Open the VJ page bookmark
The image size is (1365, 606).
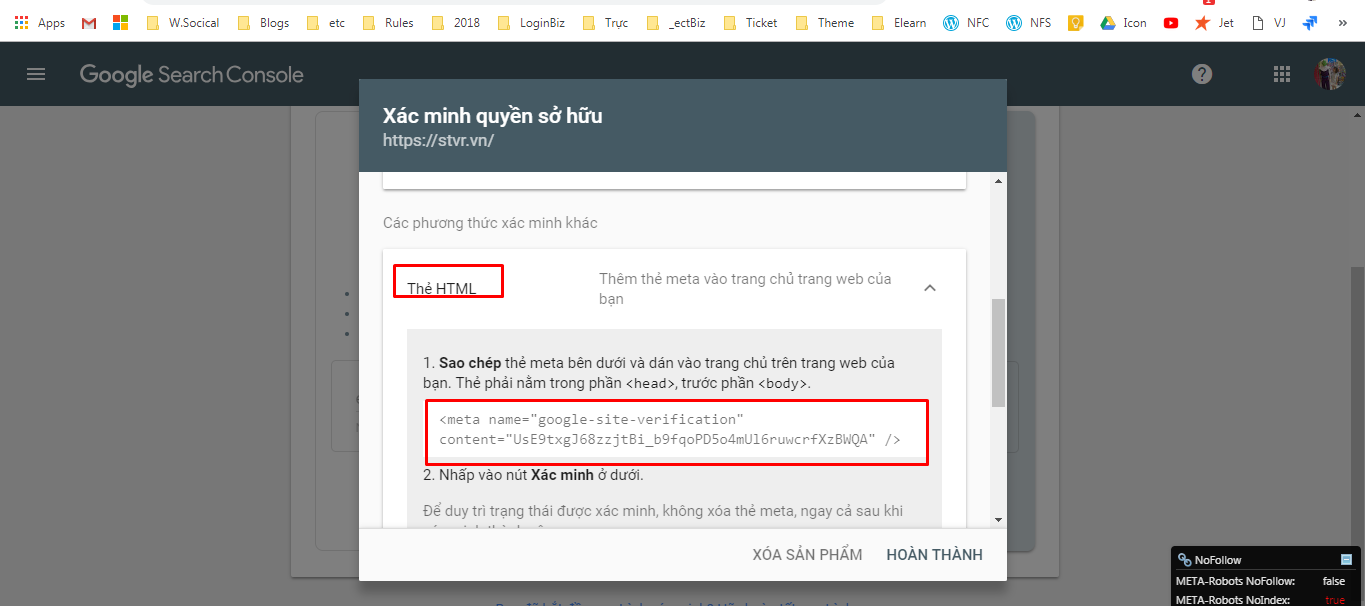pos(1268,22)
